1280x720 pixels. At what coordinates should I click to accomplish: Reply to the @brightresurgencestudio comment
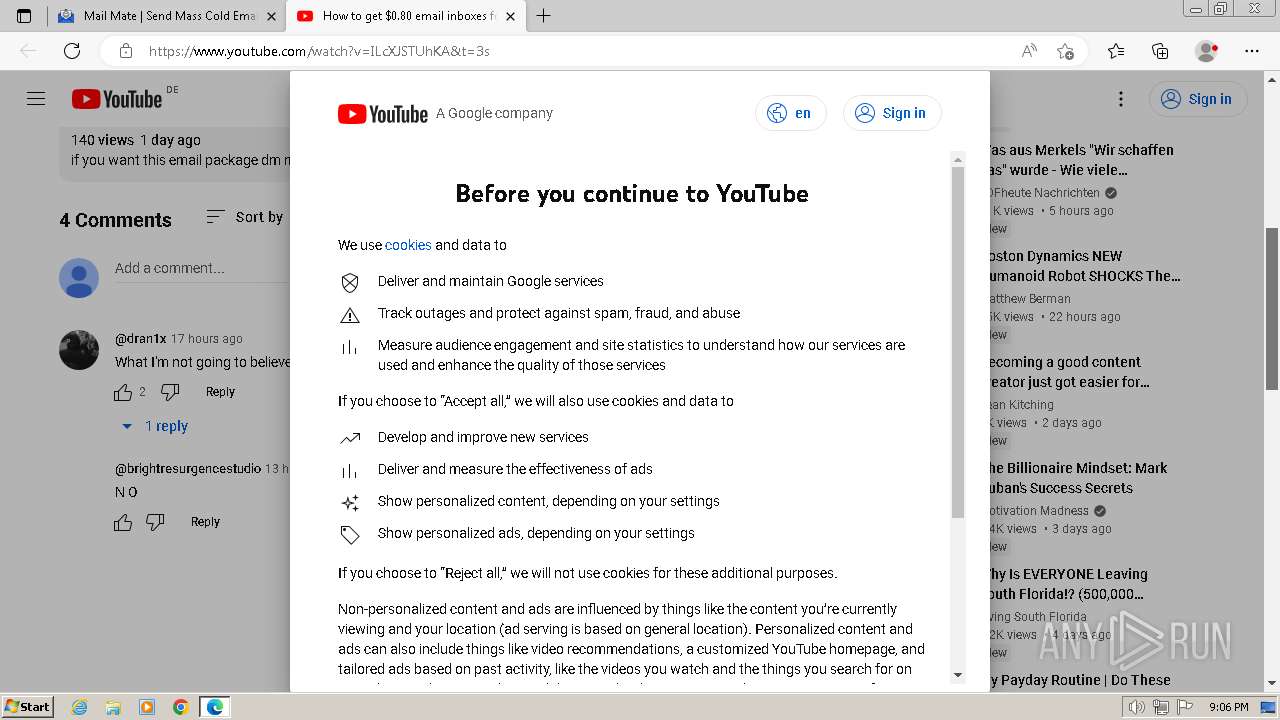(205, 522)
